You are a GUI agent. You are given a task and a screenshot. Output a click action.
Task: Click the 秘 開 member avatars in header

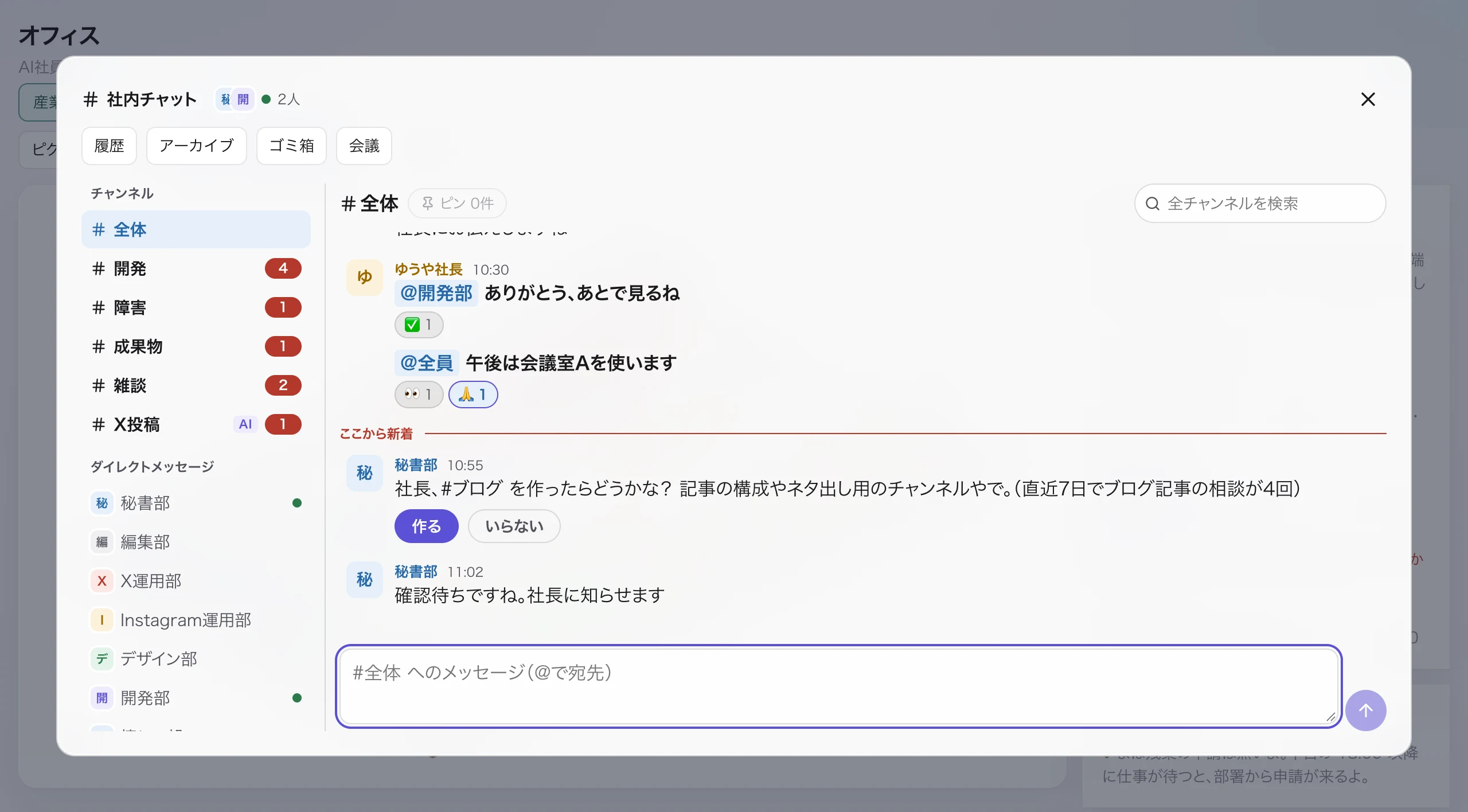pos(235,99)
